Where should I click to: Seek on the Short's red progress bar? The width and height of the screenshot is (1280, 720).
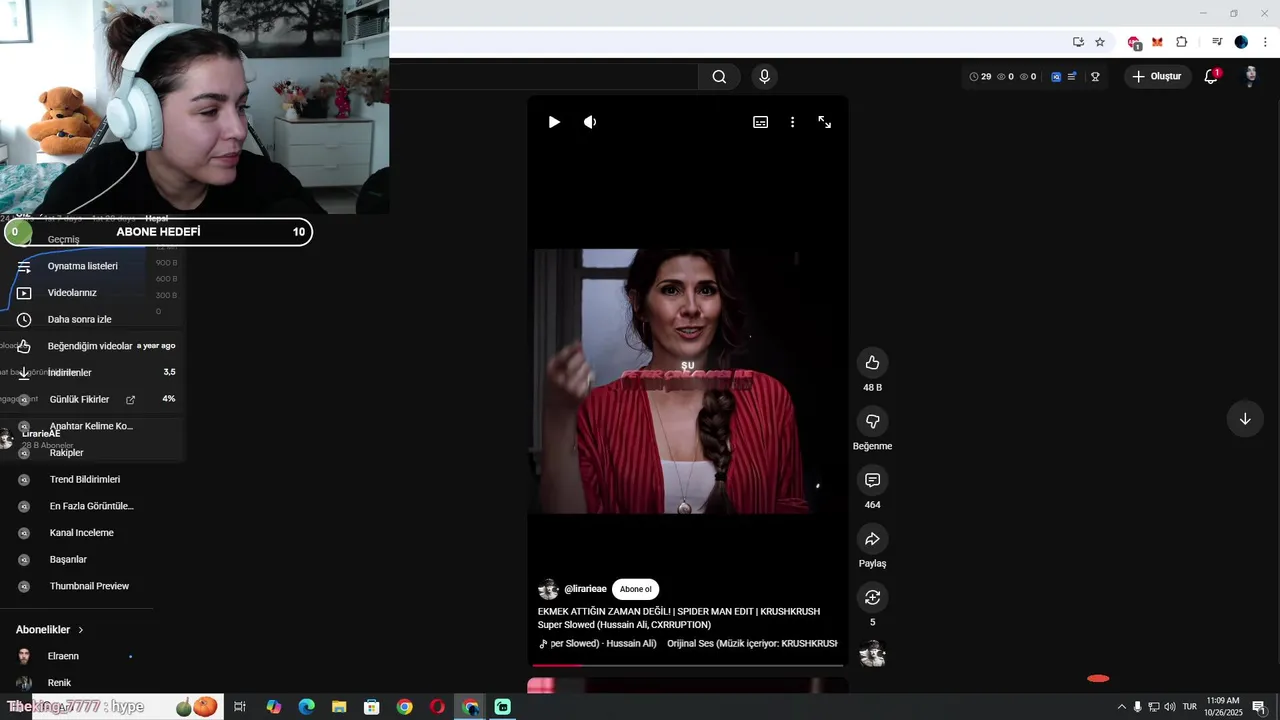pyautogui.click(x=688, y=664)
